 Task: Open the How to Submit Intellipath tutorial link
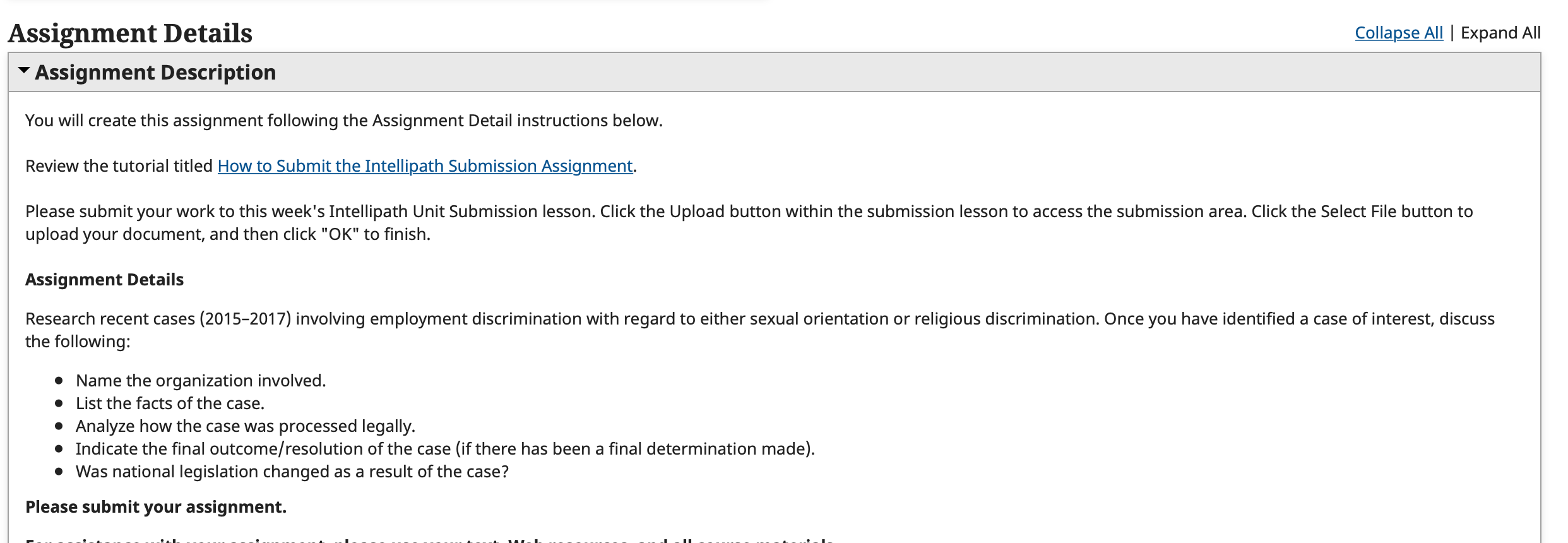(425, 166)
